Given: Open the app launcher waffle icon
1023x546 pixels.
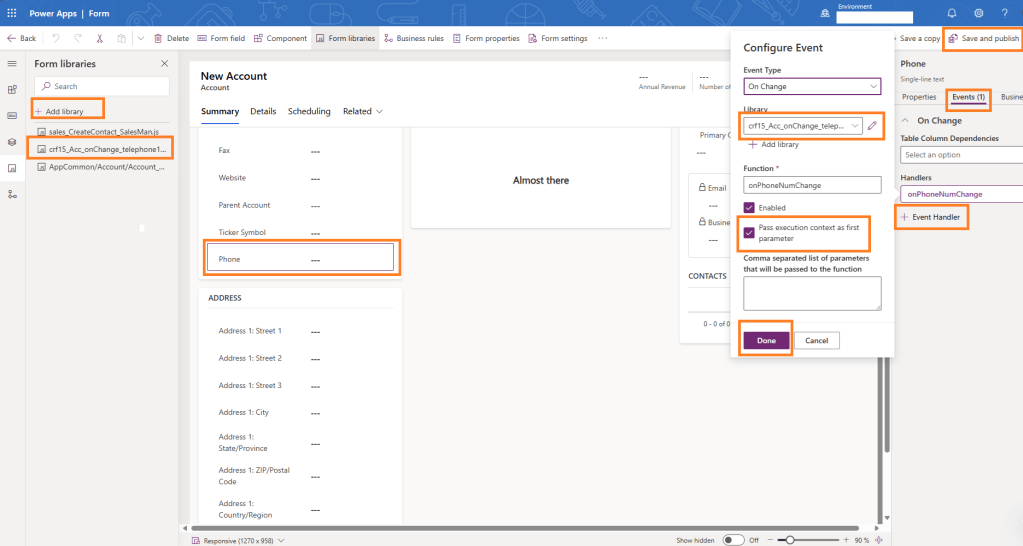Looking at the screenshot, I should 12,13.
